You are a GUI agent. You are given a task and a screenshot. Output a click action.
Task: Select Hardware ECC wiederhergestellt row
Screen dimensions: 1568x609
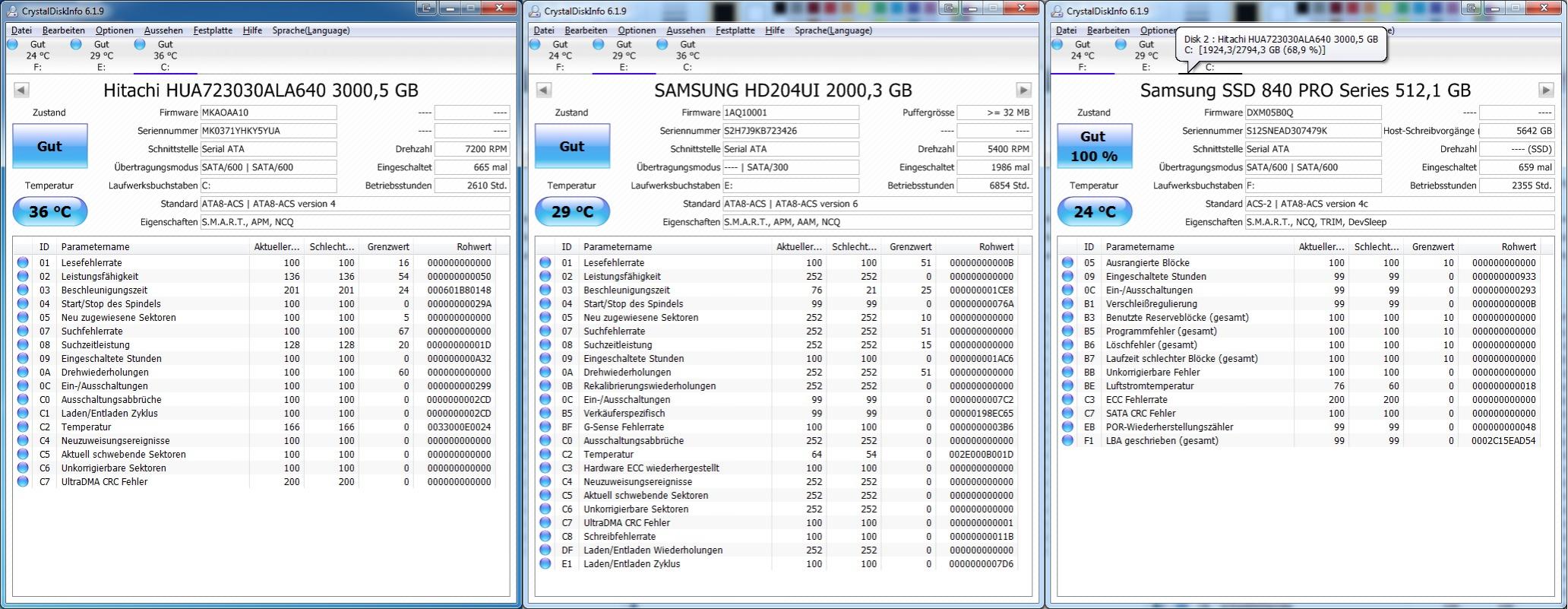778,468
